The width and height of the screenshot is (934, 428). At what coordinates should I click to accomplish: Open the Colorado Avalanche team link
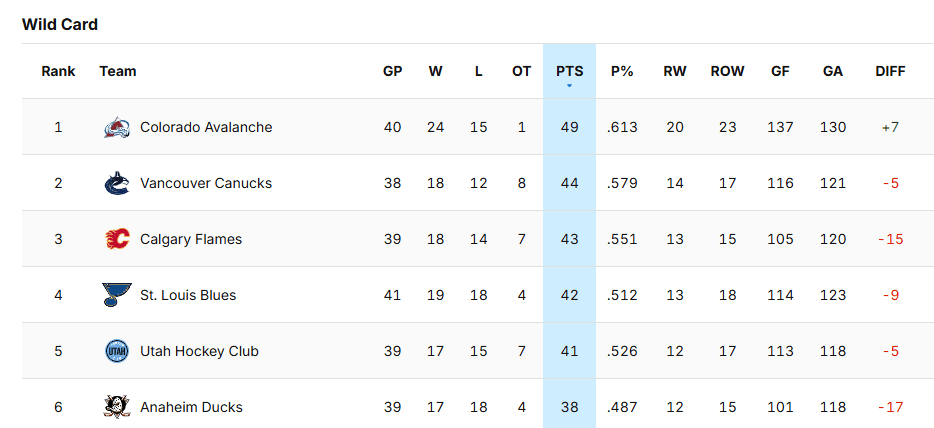(206, 127)
